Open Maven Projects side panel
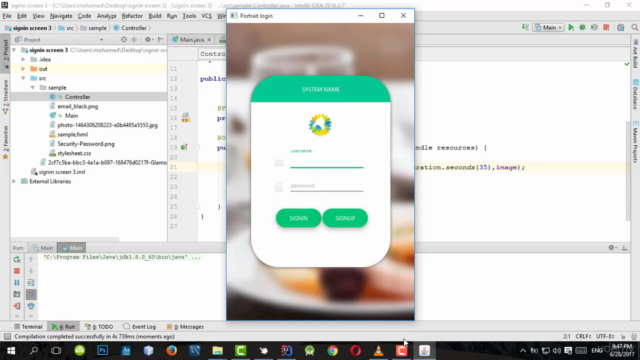This screenshot has height=360, width=640. click(635, 141)
